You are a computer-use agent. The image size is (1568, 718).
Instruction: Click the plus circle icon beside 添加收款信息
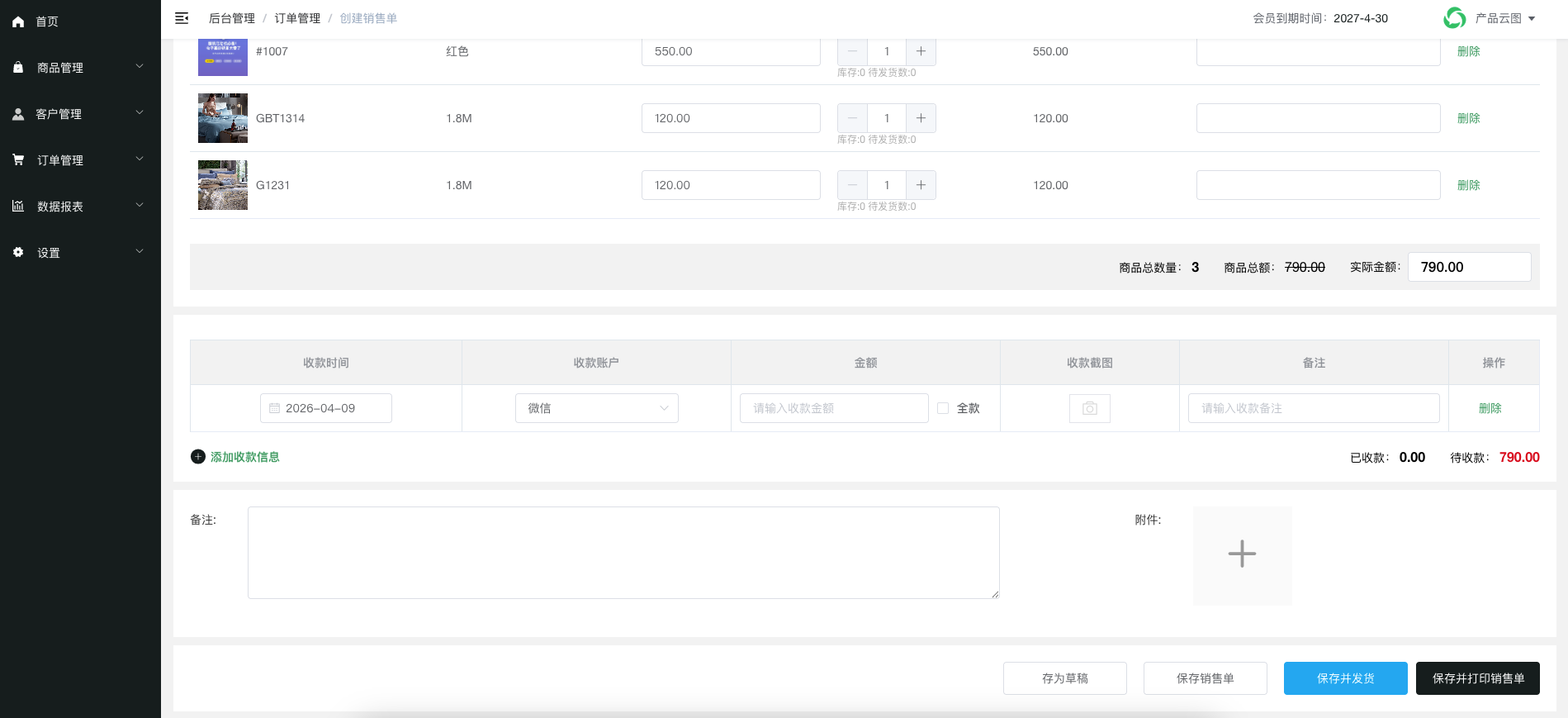pos(198,457)
